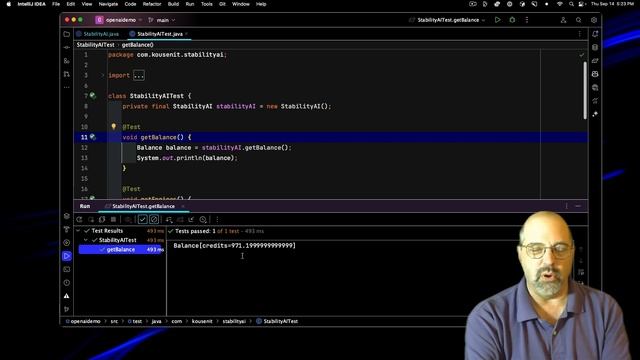This screenshot has height=360, width=640.
Task: Open the main branch dropdown
Action: (162, 20)
